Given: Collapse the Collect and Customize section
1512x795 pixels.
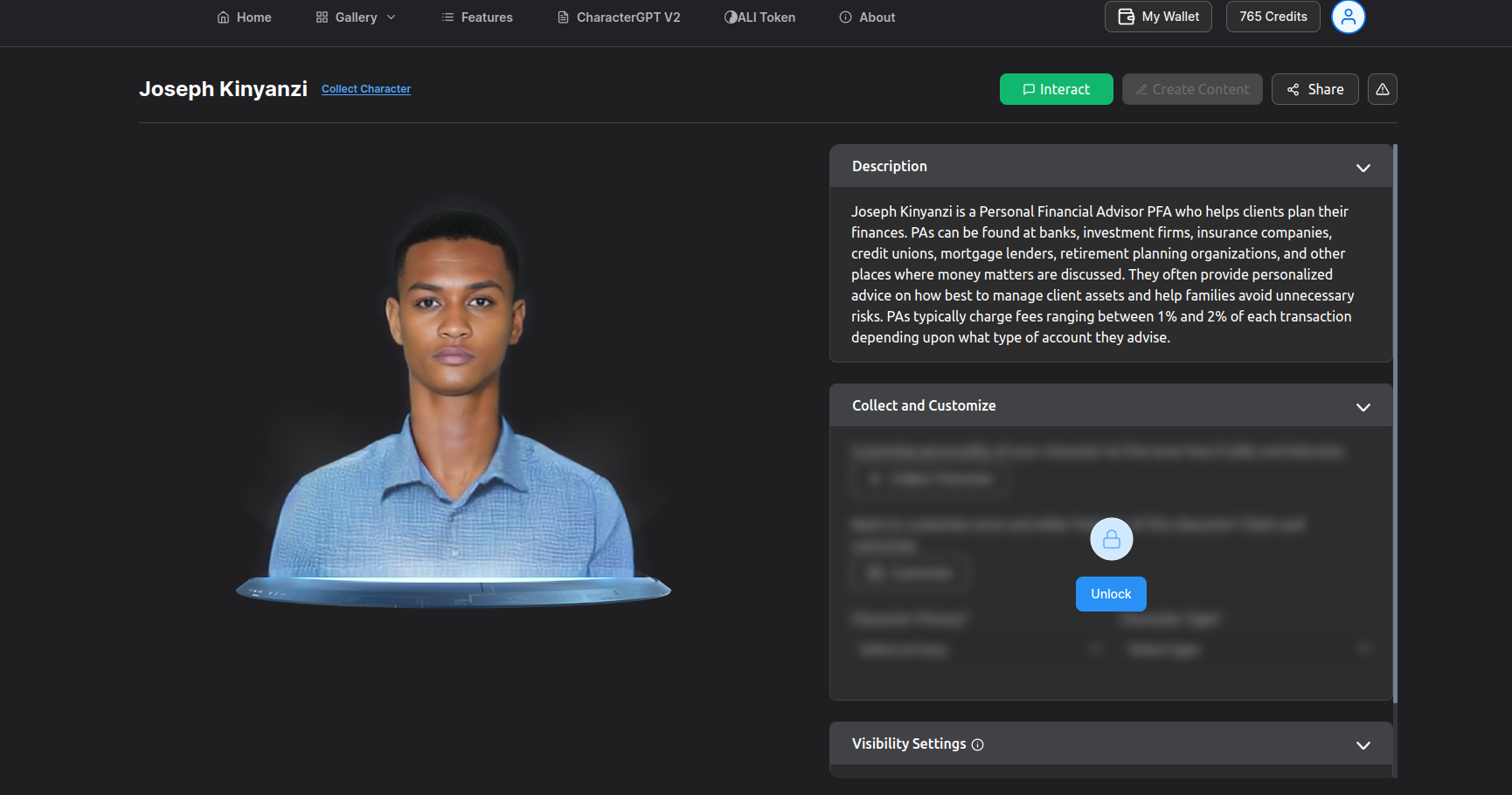Looking at the screenshot, I should 1363,407.
